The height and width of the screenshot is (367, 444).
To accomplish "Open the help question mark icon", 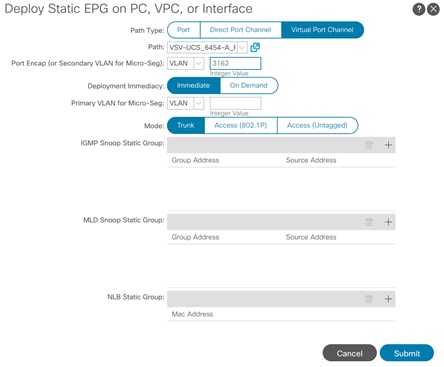I will coord(419,9).
